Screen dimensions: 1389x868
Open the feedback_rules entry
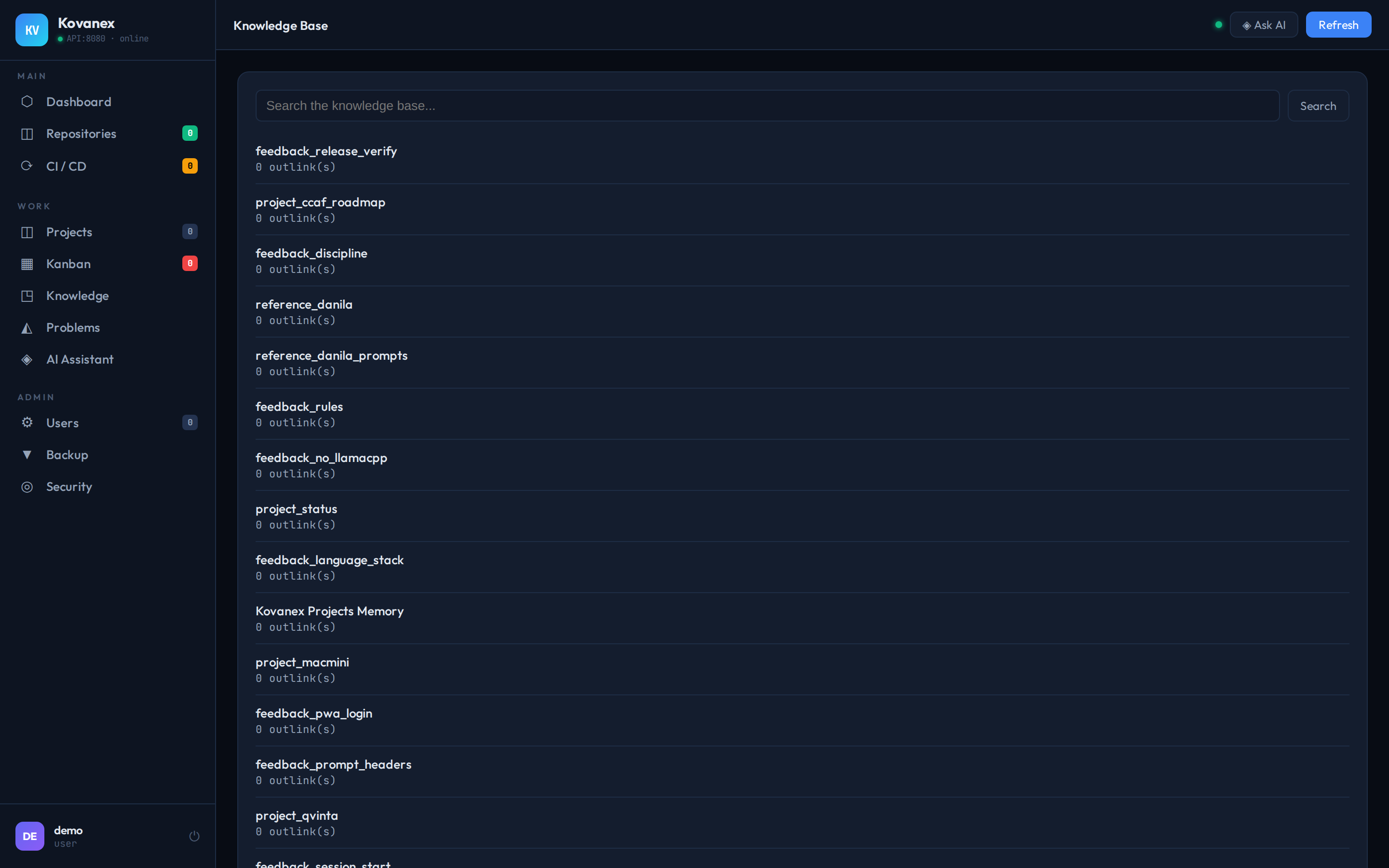click(x=803, y=414)
